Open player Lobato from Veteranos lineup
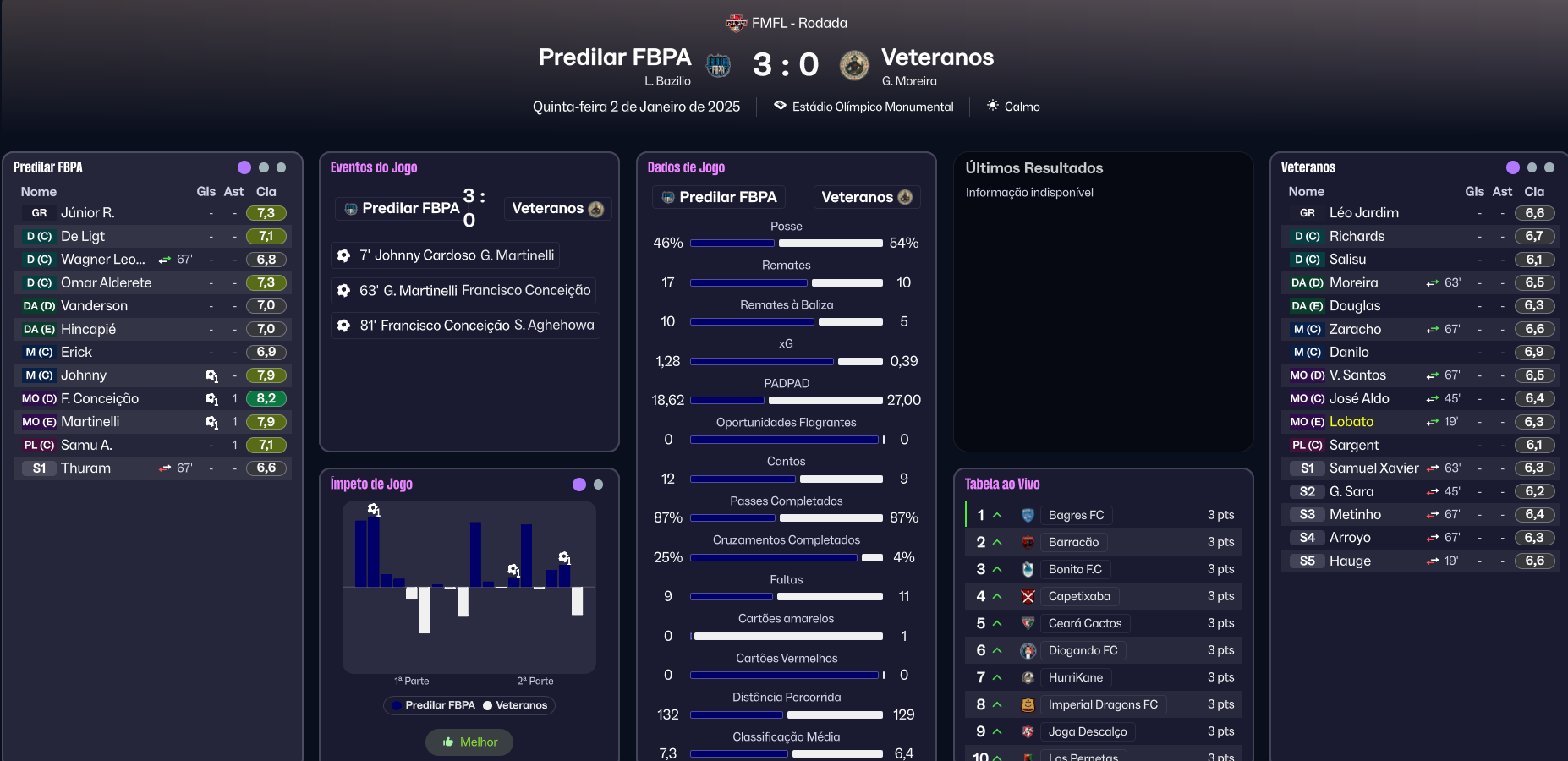Image resolution: width=1568 pixels, height=761 pixels. pyautogui.click(x=1351, y=422)
